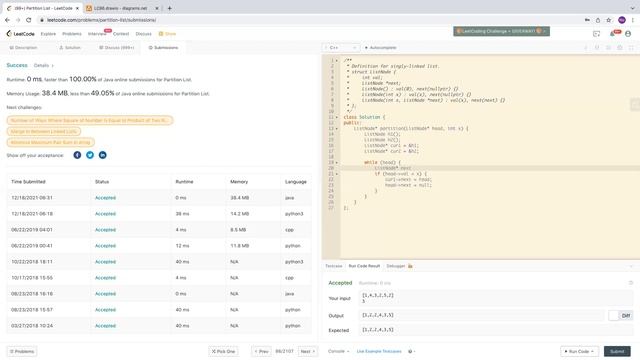The image size is (640, 360).
Task: Close the diagrams.net browser tab
Action: pos(157,8)
